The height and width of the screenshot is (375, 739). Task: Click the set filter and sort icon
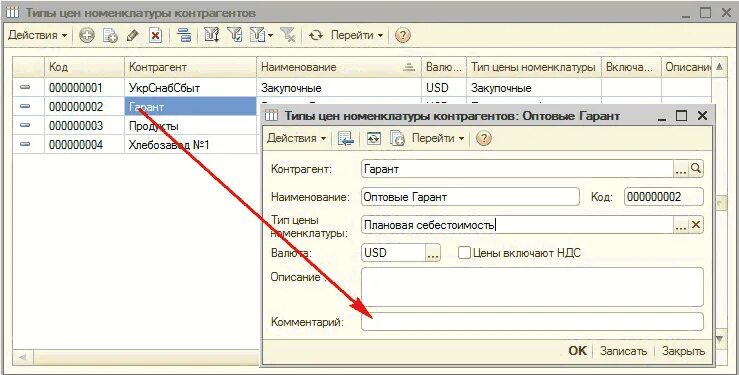(x=212, y=35)
